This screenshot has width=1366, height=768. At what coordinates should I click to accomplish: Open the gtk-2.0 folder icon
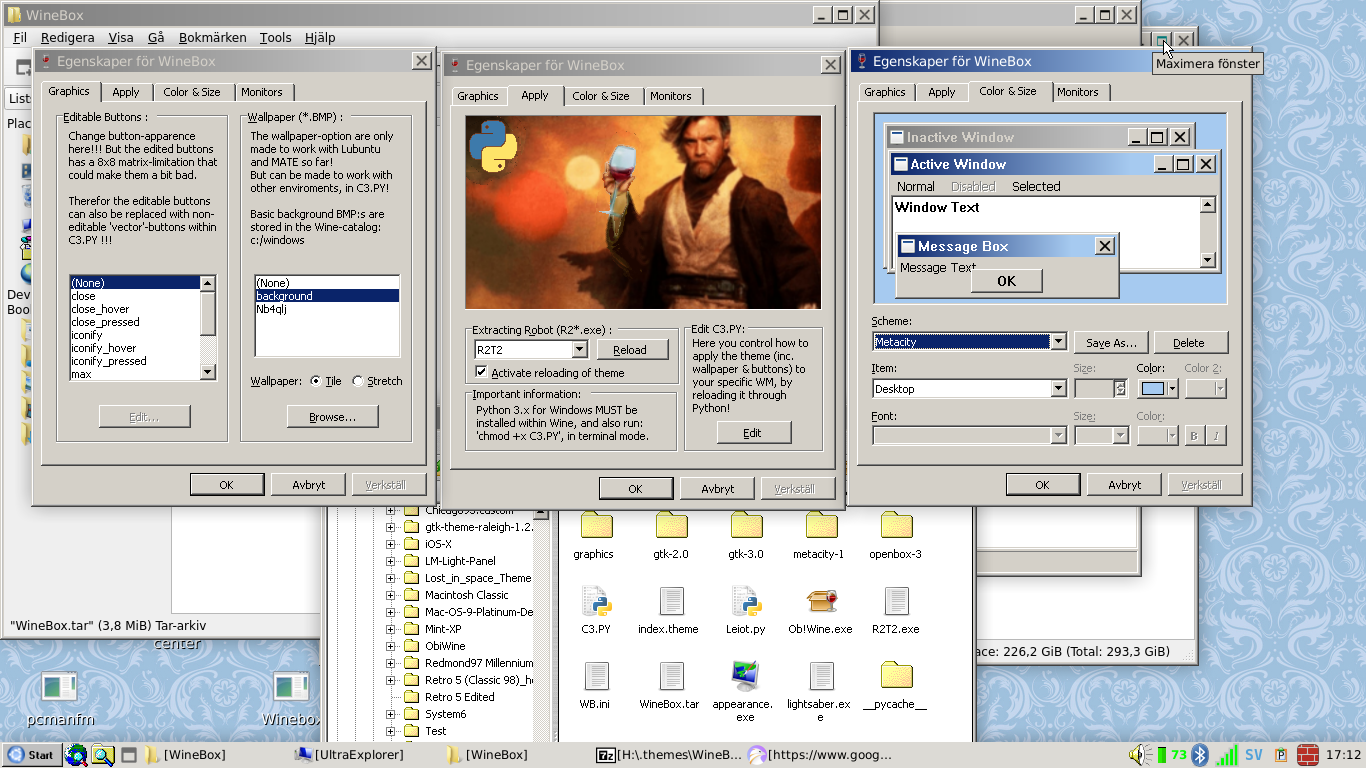tap(671, 525)
